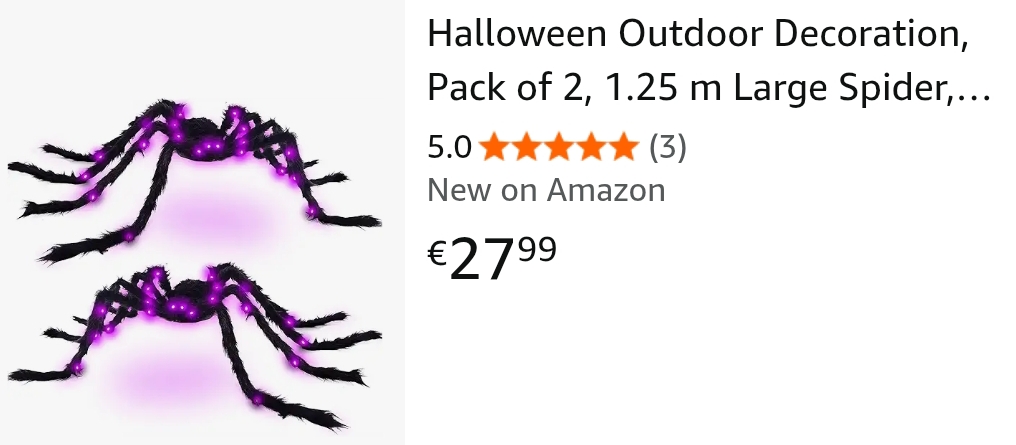1016x445 pixels.
Task: Open the (3) reviews count link
Action: pos(667,147)
